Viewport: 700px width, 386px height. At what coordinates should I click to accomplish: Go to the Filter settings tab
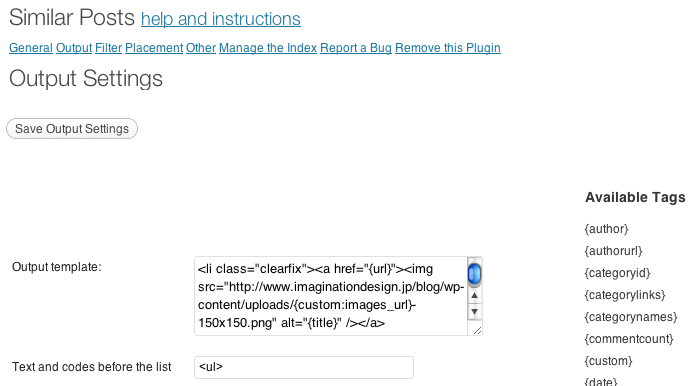click(108, 48)
